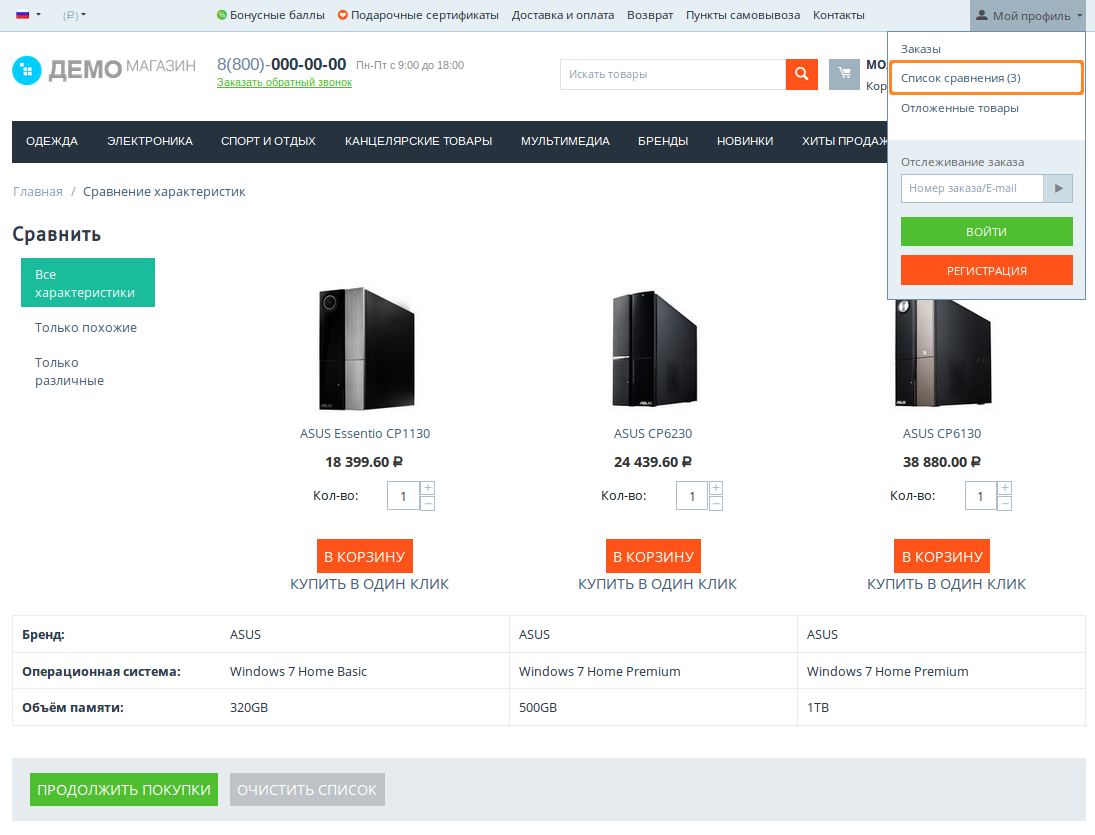Open the 'Электроника' category menu

tap(150, 141)
